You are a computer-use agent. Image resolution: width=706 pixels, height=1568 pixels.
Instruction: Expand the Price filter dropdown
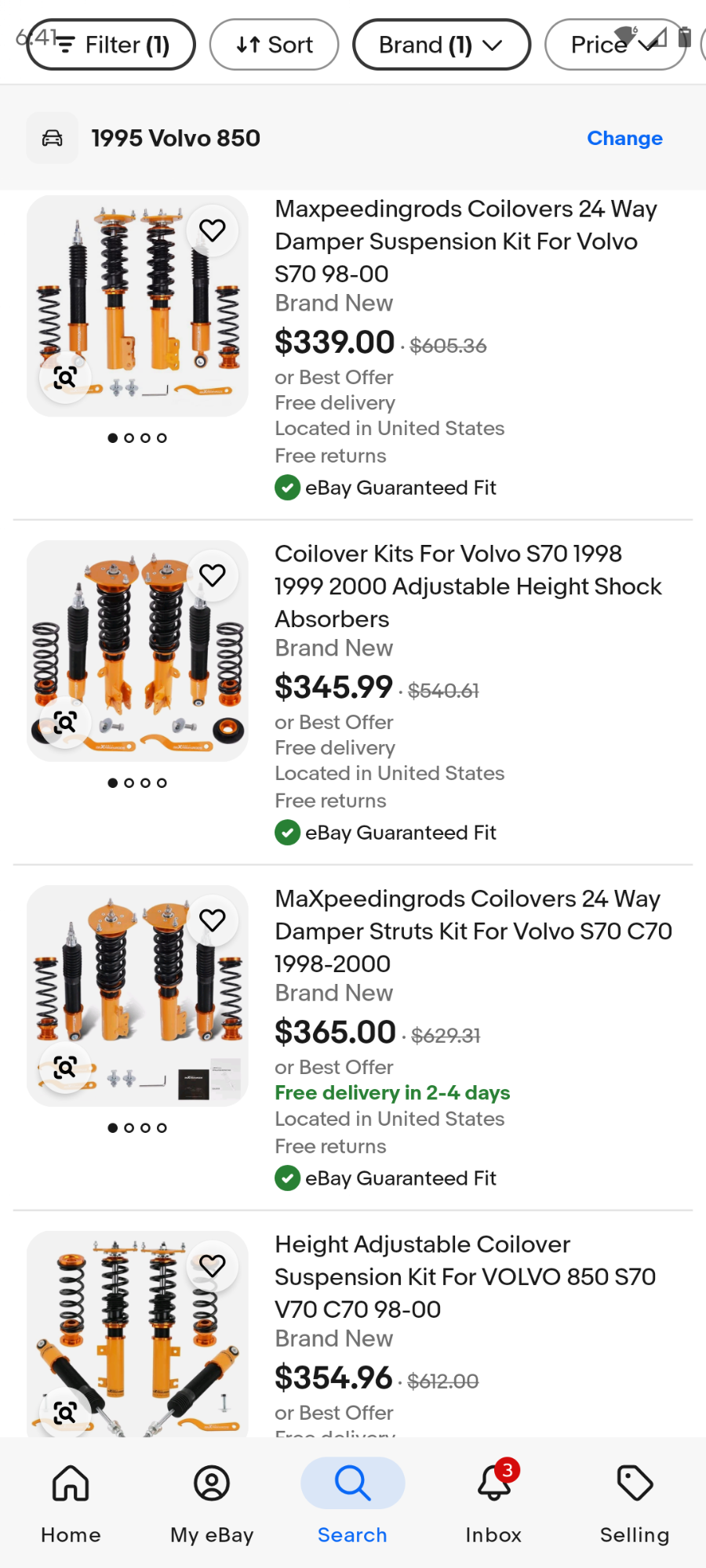(613, 45)
